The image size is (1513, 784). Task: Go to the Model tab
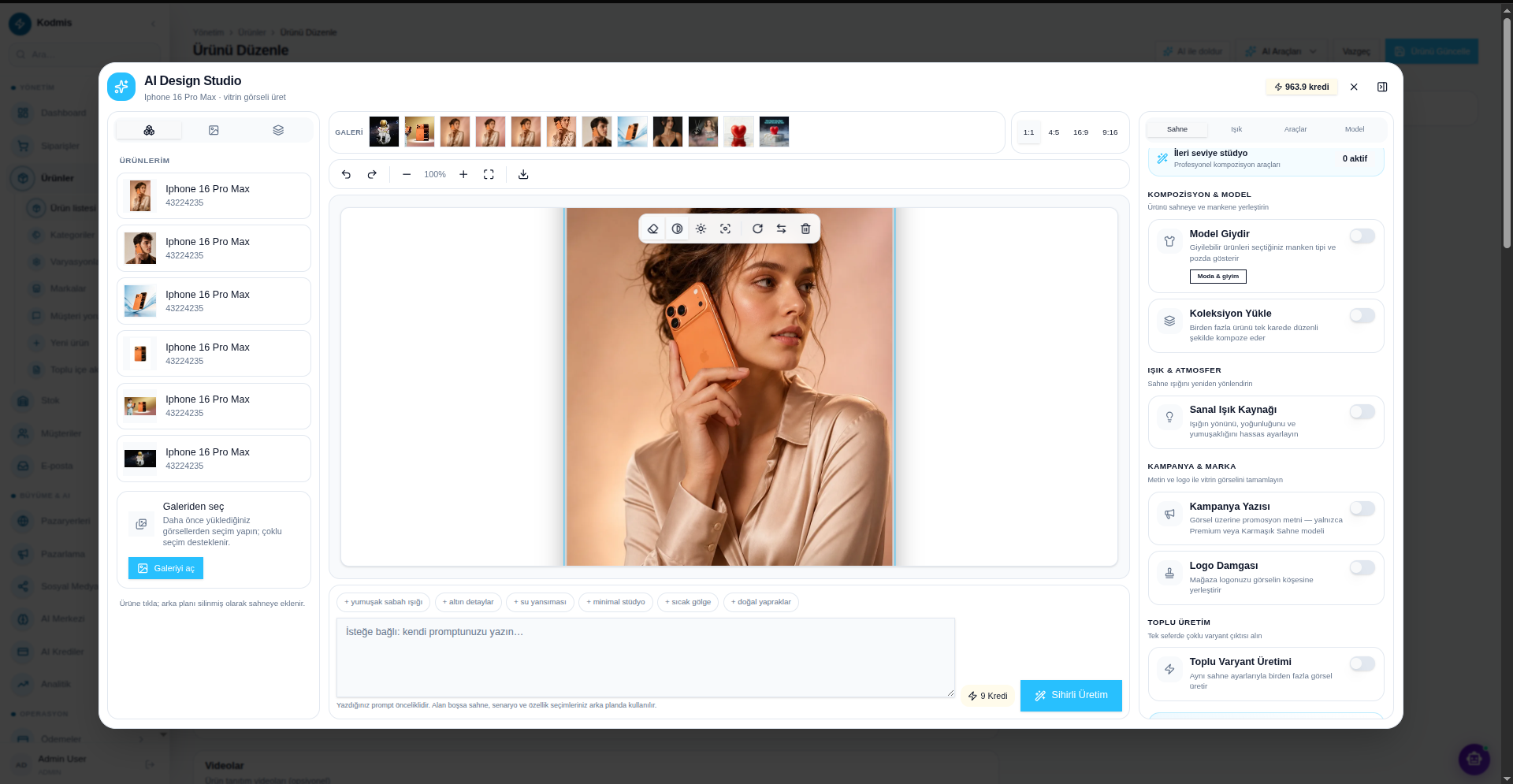click(1355, 129)
